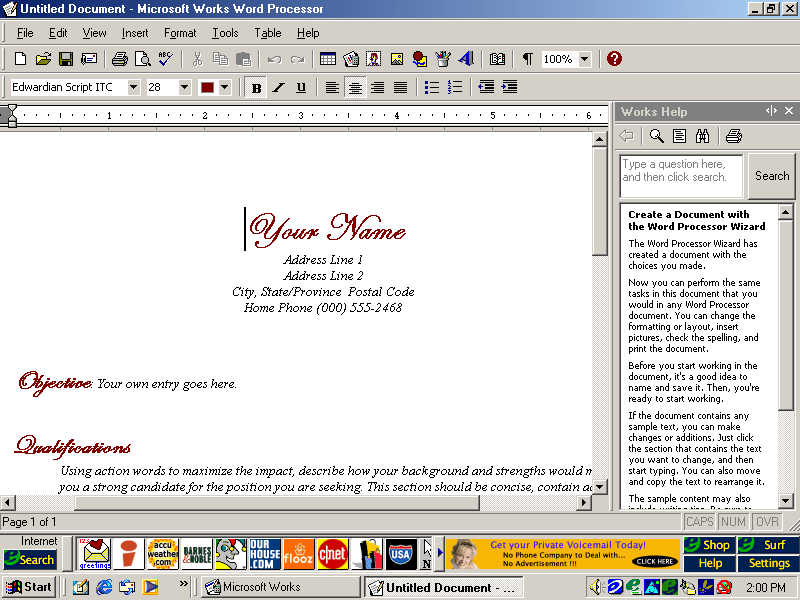800x600 pixels.
Task: Click the Search button in Works Help
Action: (x=771, y=176)
